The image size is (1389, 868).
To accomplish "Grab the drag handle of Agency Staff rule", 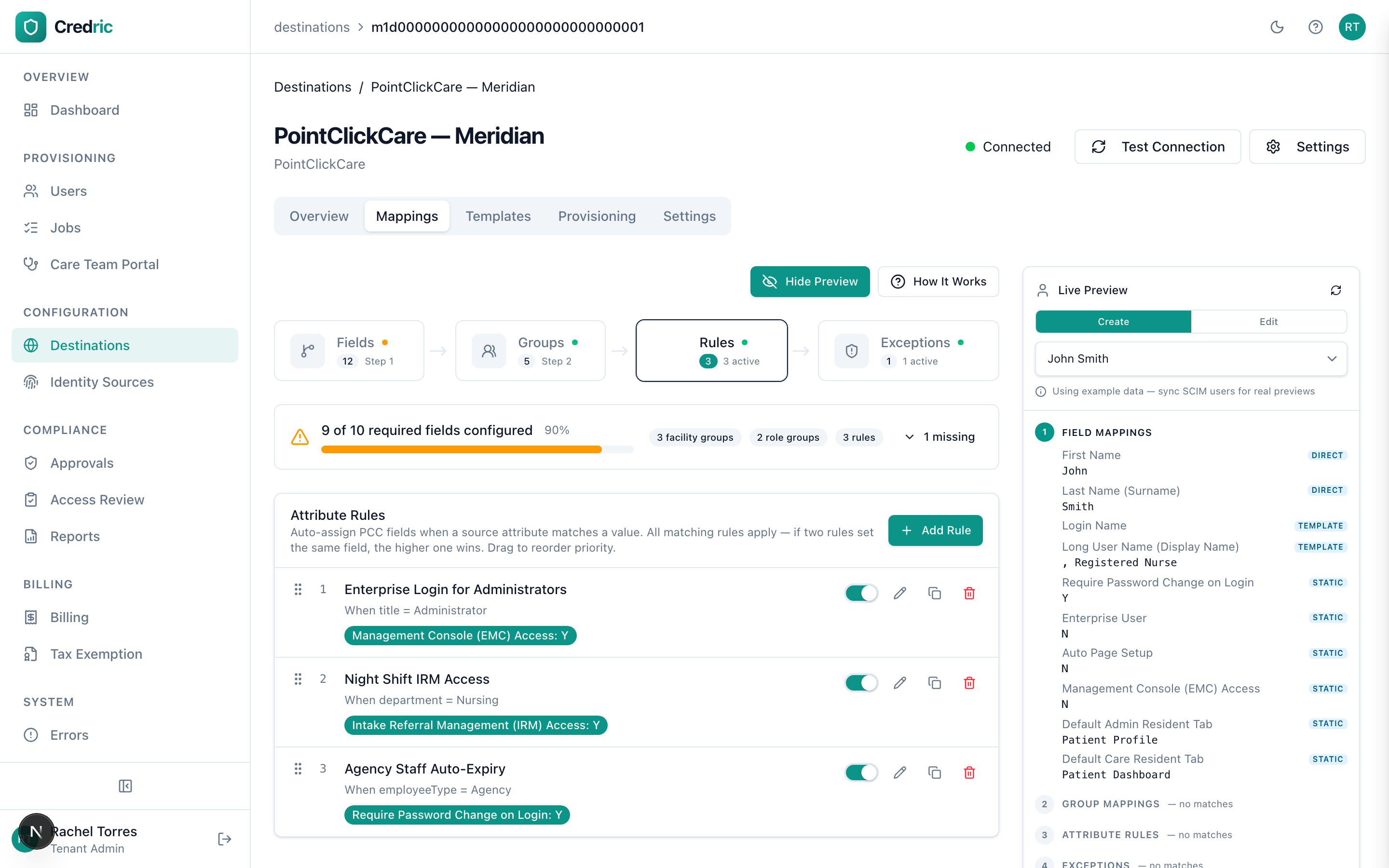I will pos(298,769).
